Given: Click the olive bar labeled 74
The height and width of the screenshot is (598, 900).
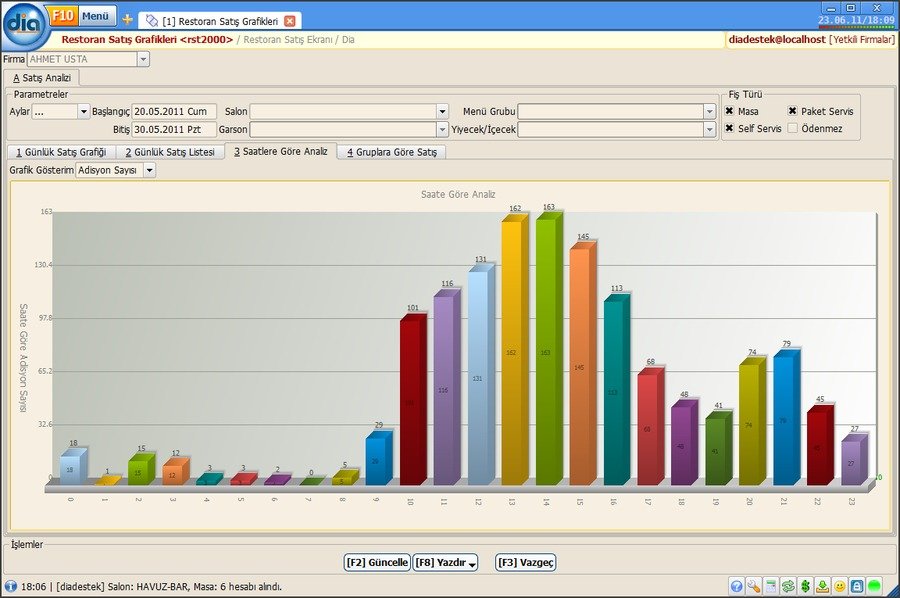Looking at the screenshot, I should pos(752,422).
